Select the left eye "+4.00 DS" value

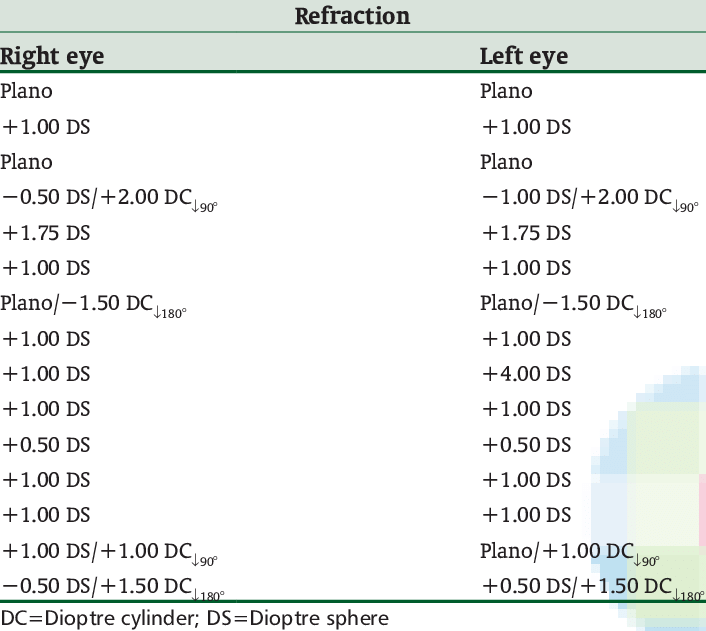[526, 374]
